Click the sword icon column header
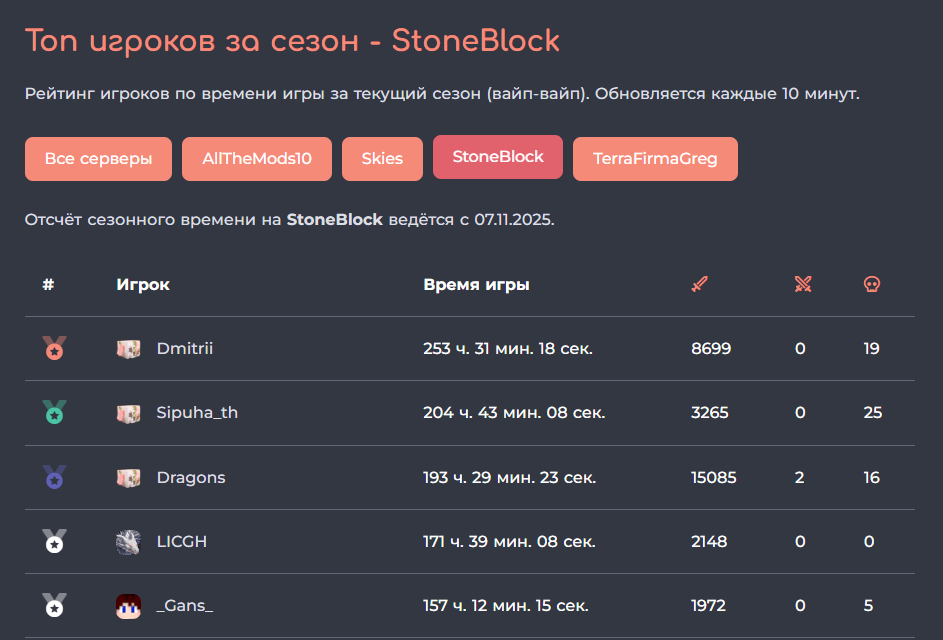 (699, 285)
